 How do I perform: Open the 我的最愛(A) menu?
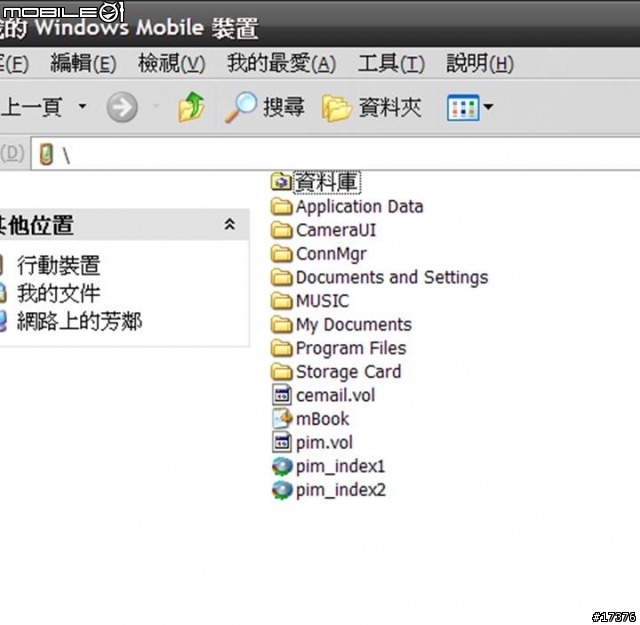click(x=282, y=64)
